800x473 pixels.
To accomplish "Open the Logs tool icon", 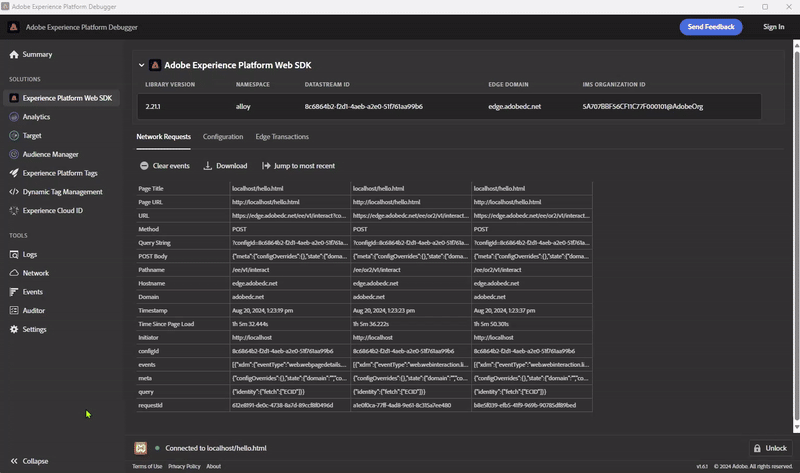I will [14, 255].
